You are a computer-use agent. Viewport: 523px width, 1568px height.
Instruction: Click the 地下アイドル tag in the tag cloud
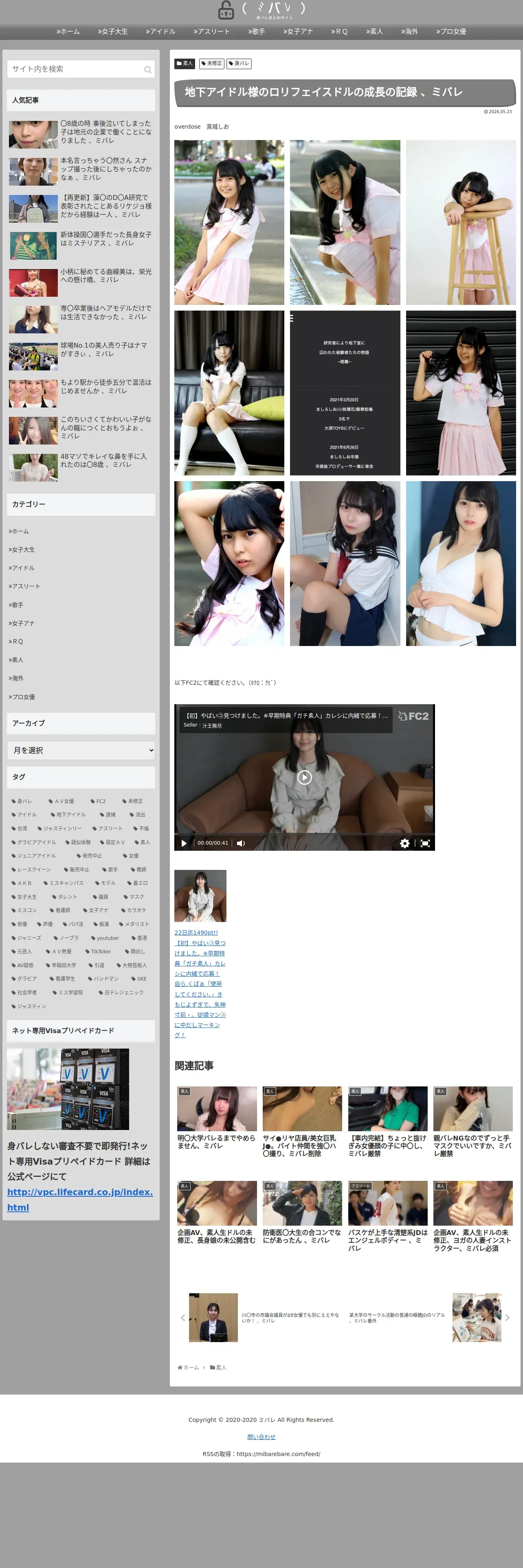click(x=68, y=815)
